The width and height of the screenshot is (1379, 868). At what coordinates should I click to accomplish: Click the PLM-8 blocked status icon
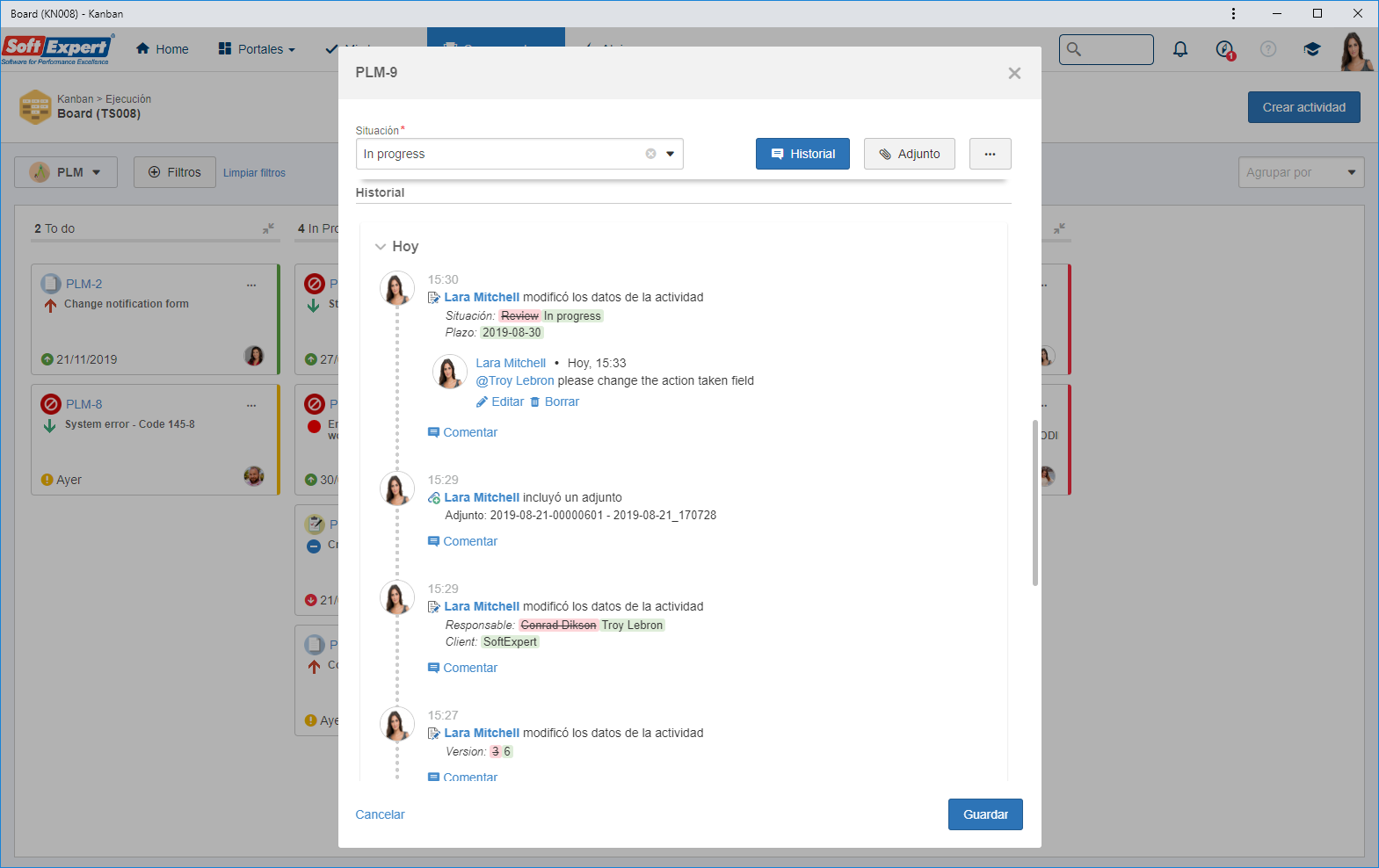(x=51, y=404)
